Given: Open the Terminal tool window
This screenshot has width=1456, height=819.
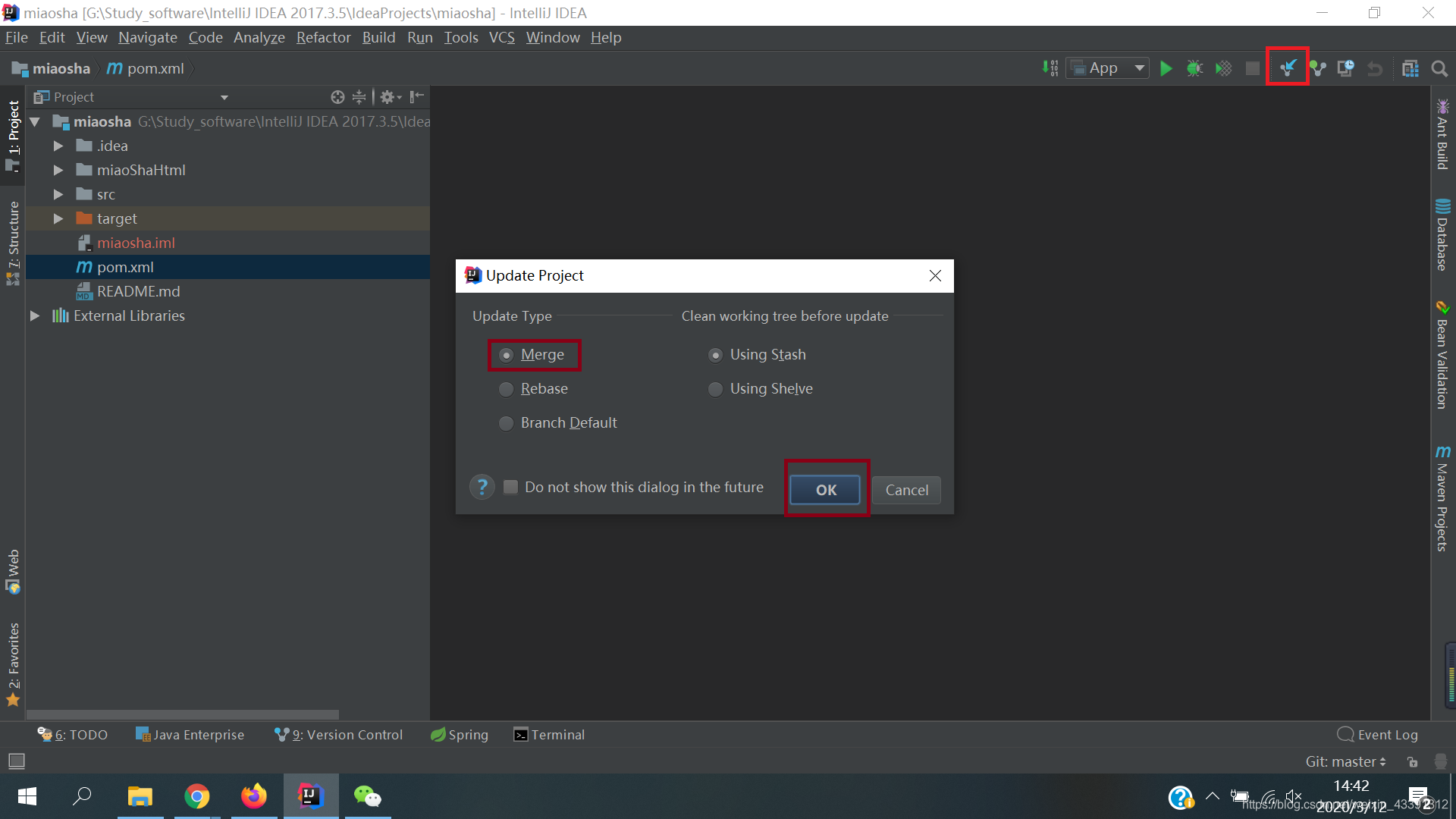Looking at the screenshot, I should coord(550,734).
